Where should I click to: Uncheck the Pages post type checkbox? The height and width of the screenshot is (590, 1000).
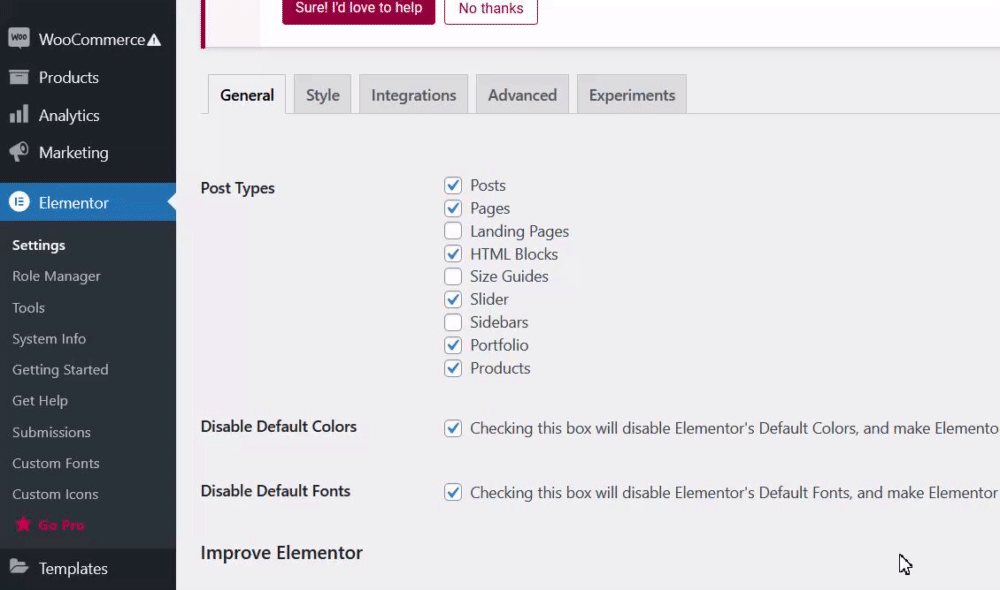coord(453,208)
